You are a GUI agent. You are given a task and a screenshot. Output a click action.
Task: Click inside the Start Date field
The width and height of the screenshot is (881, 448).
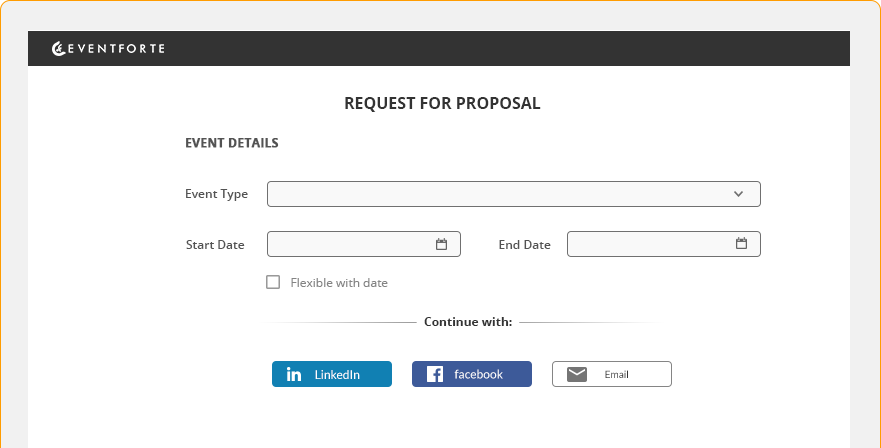point(350,244)
